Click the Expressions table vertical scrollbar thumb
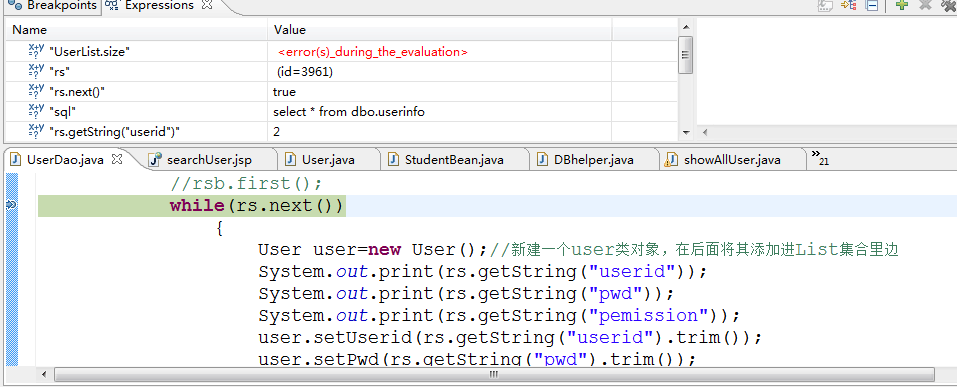Screen dimensions: 957x387 pos(686,54)
